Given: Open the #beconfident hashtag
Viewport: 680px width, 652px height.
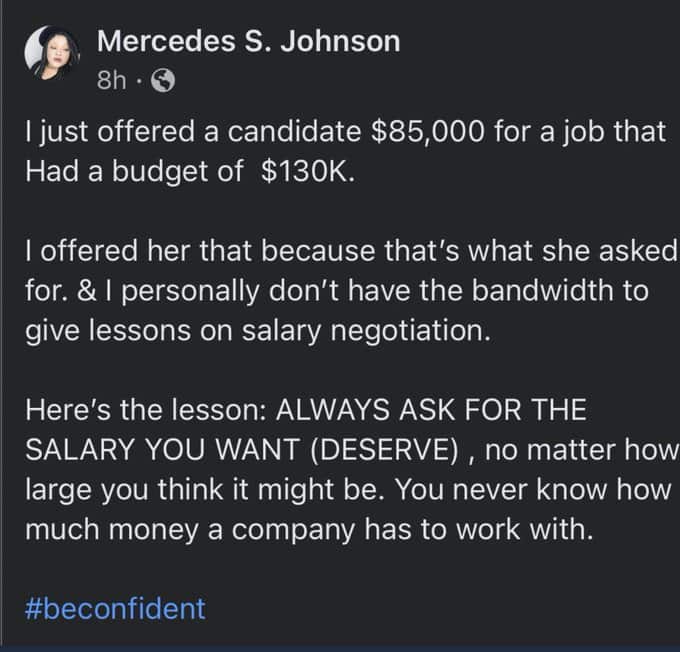Looking at the screenshot, I should coord(115,608).
